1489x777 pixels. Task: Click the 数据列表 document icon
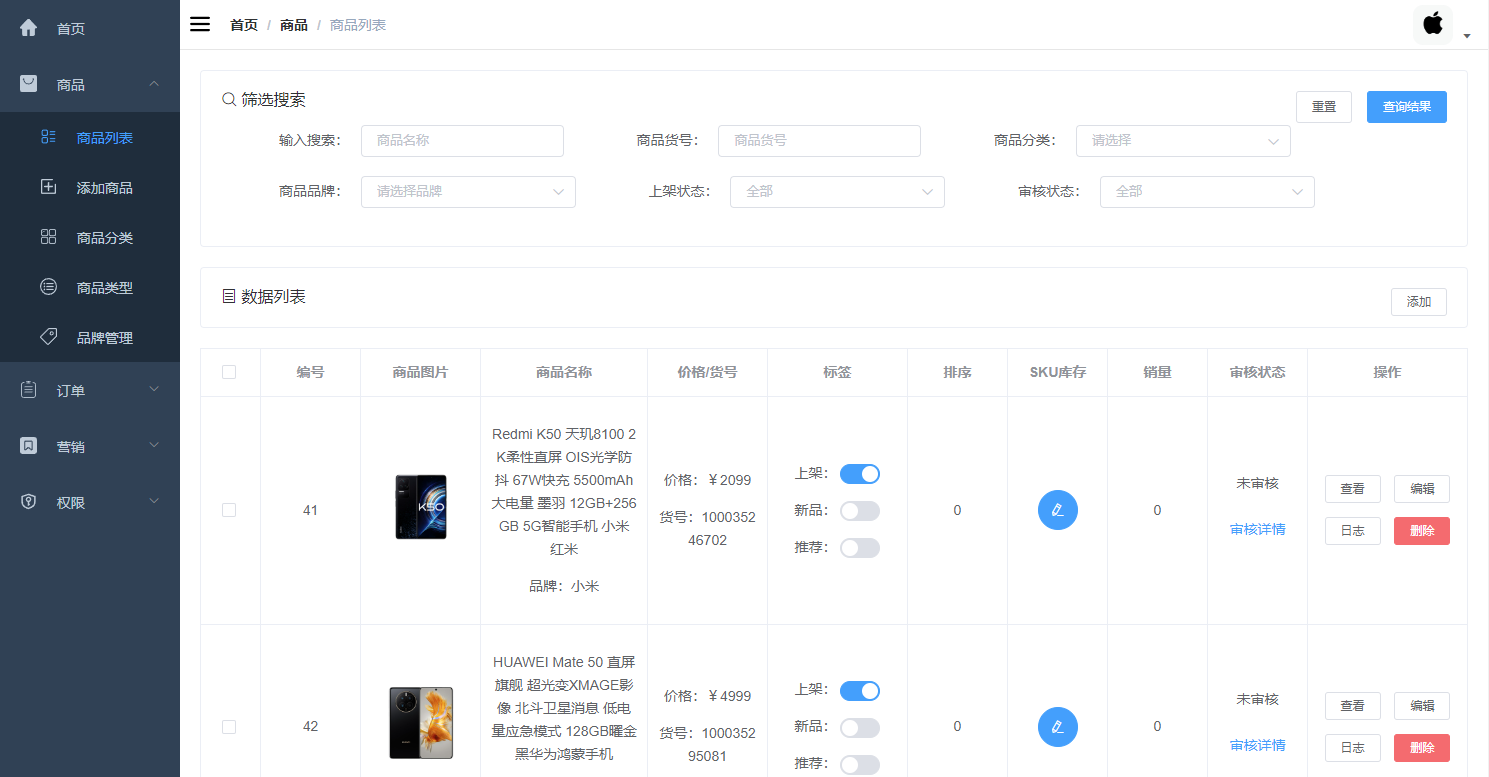(229, 296)
